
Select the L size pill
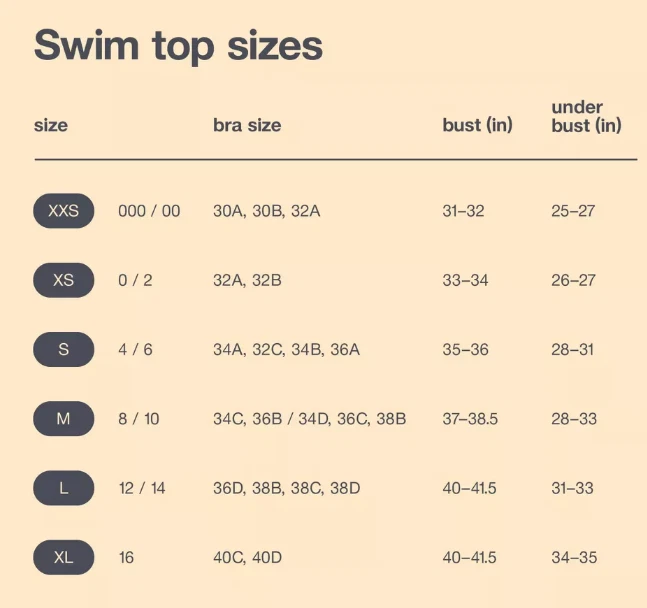pos(64,488)
